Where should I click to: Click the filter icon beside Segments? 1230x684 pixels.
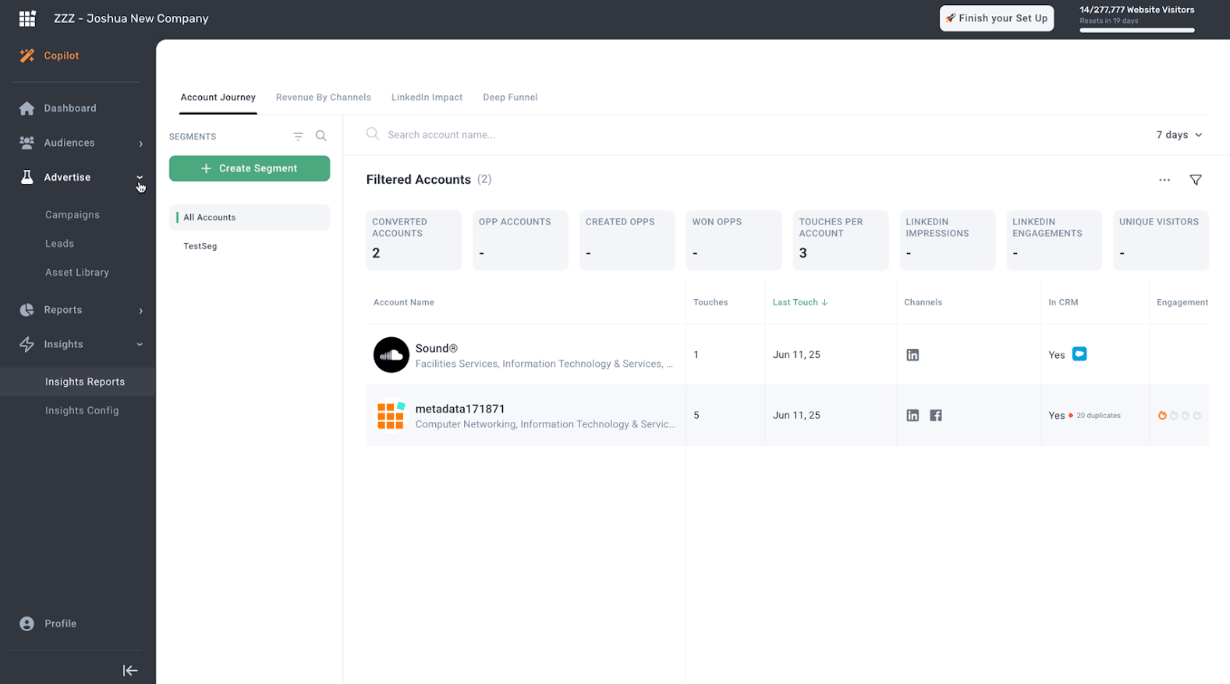[x=298, y=136]
